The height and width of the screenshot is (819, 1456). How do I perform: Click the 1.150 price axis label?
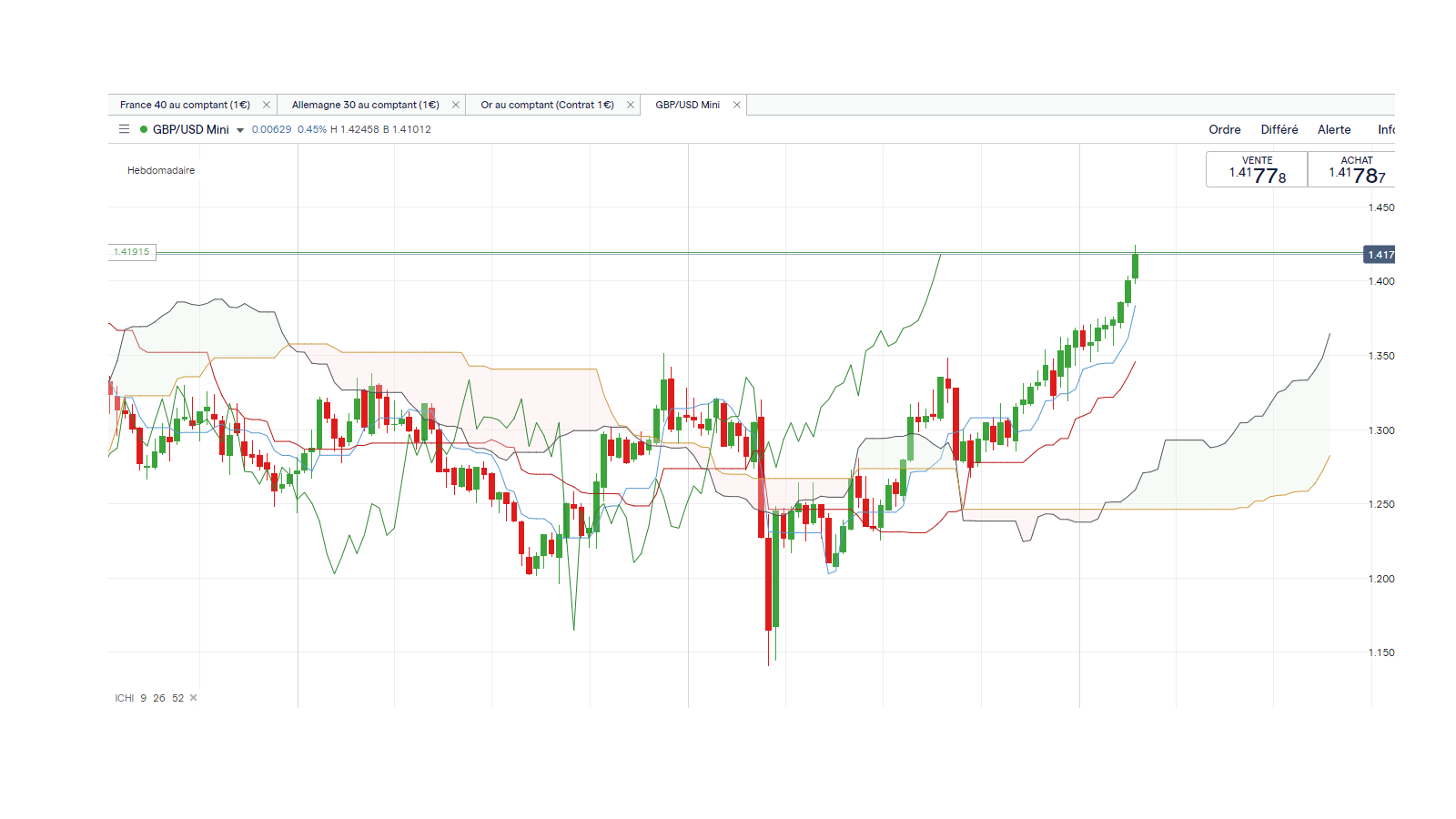(1381, 652)
